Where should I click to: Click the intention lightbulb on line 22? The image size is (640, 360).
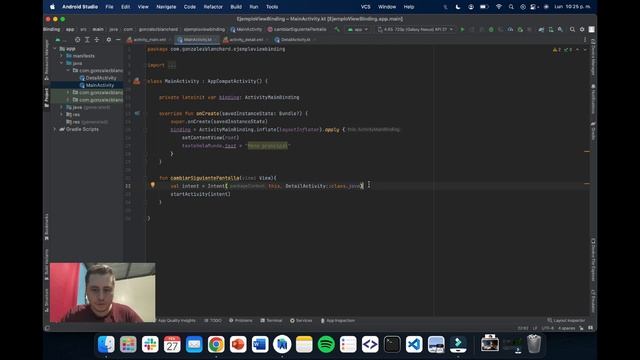[153, 185]
